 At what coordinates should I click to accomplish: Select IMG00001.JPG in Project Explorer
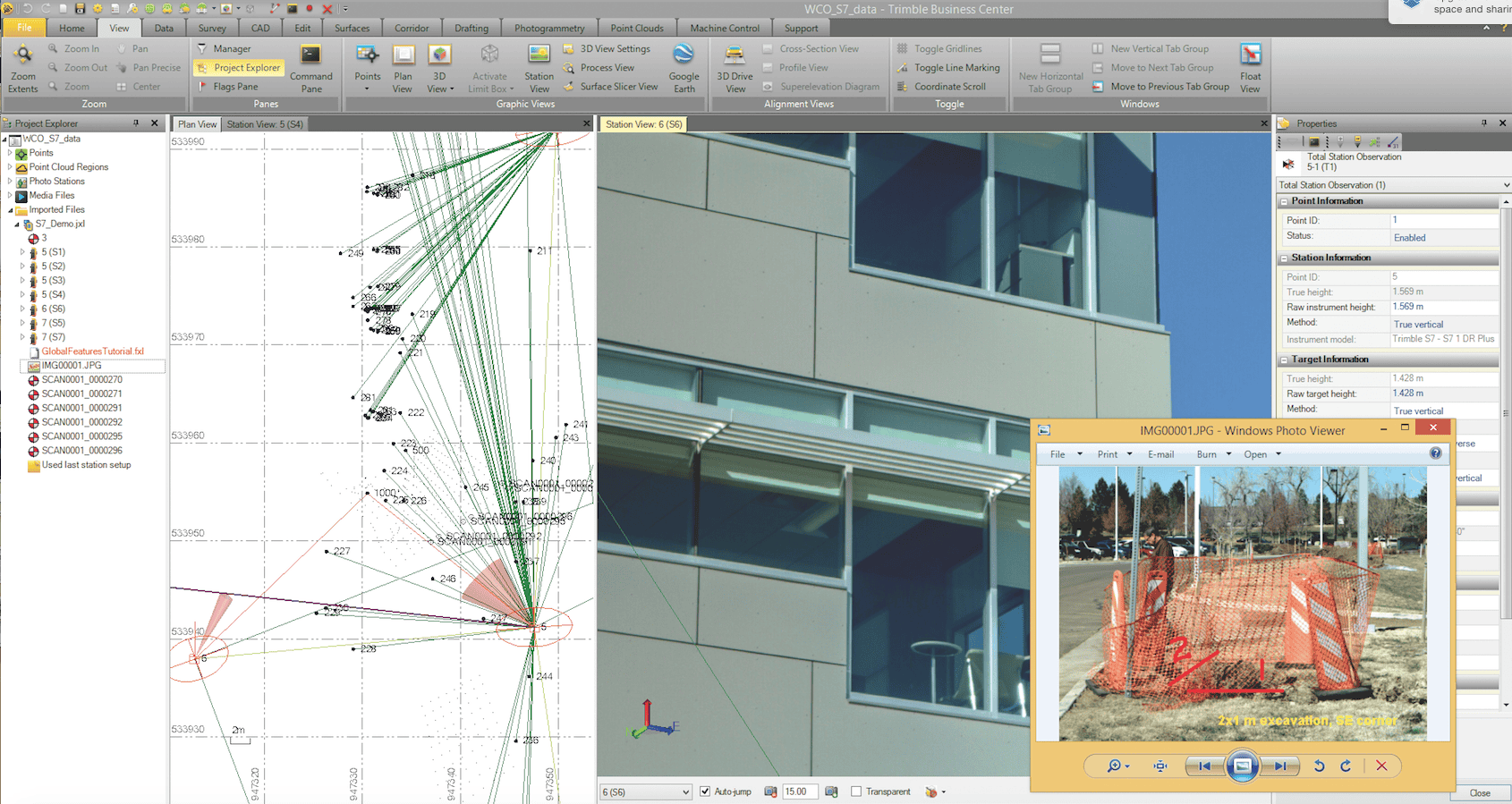(72, 366)
